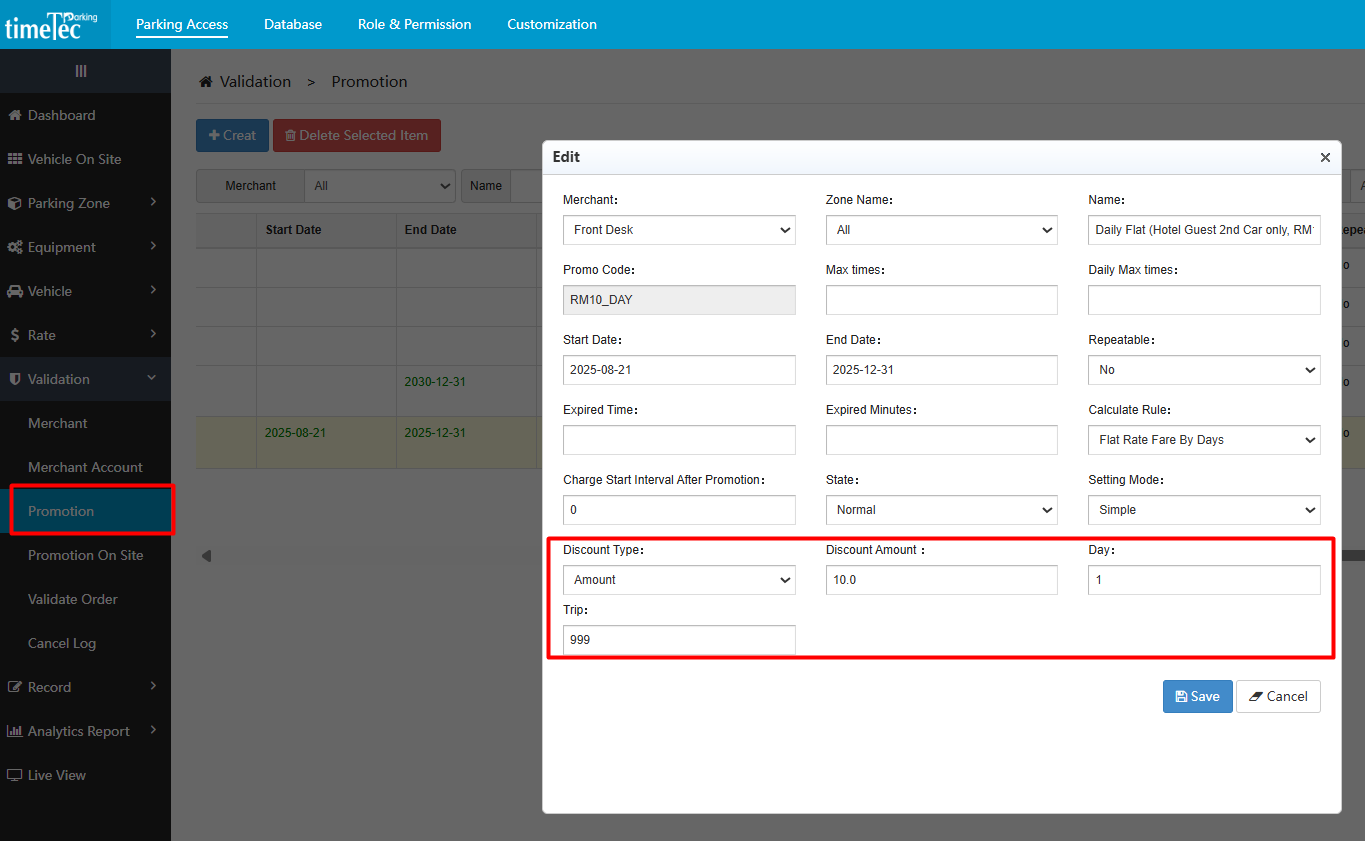This screenshot has width=1365, height=841.
Task: Switch to the Parking Access tab
Action: click(x=182, y=24)
